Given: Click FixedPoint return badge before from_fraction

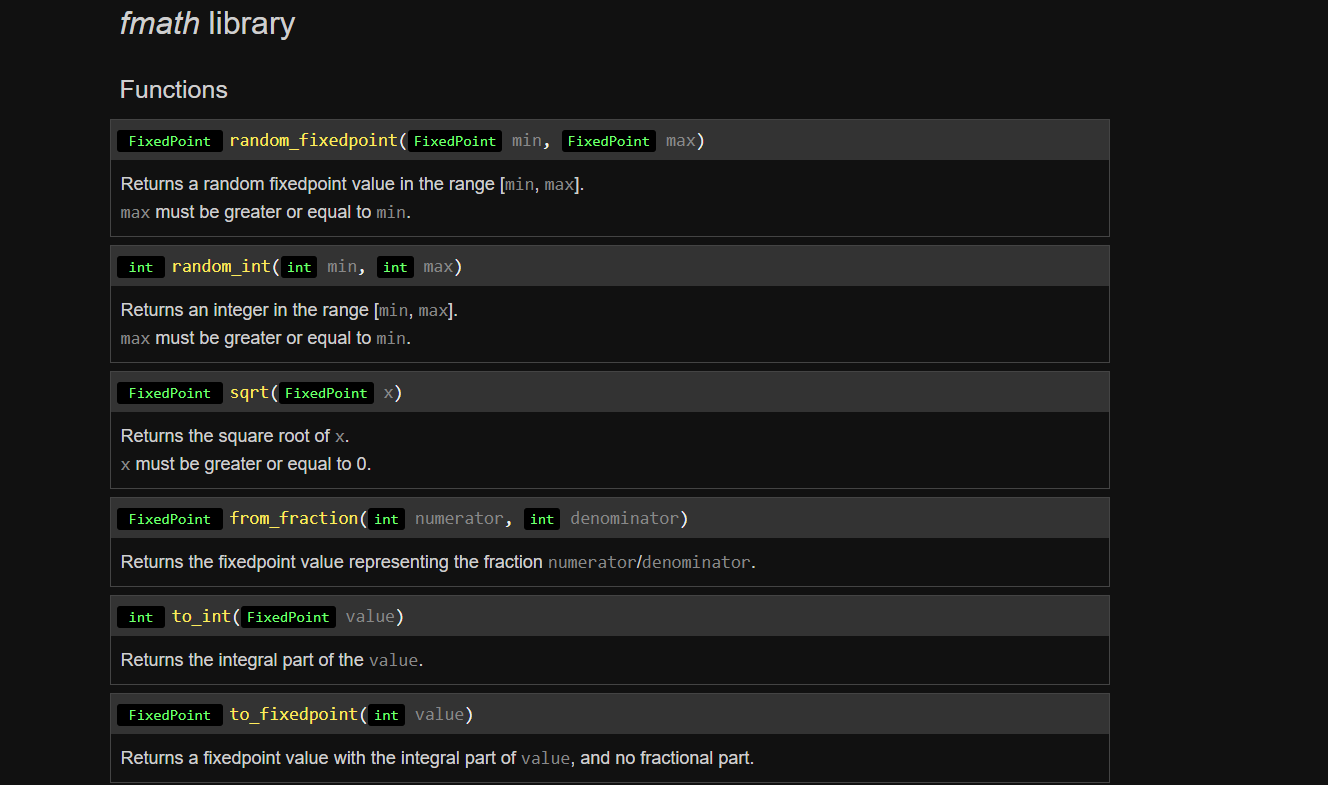Looking at the screenshot, I should pos(170,519).
